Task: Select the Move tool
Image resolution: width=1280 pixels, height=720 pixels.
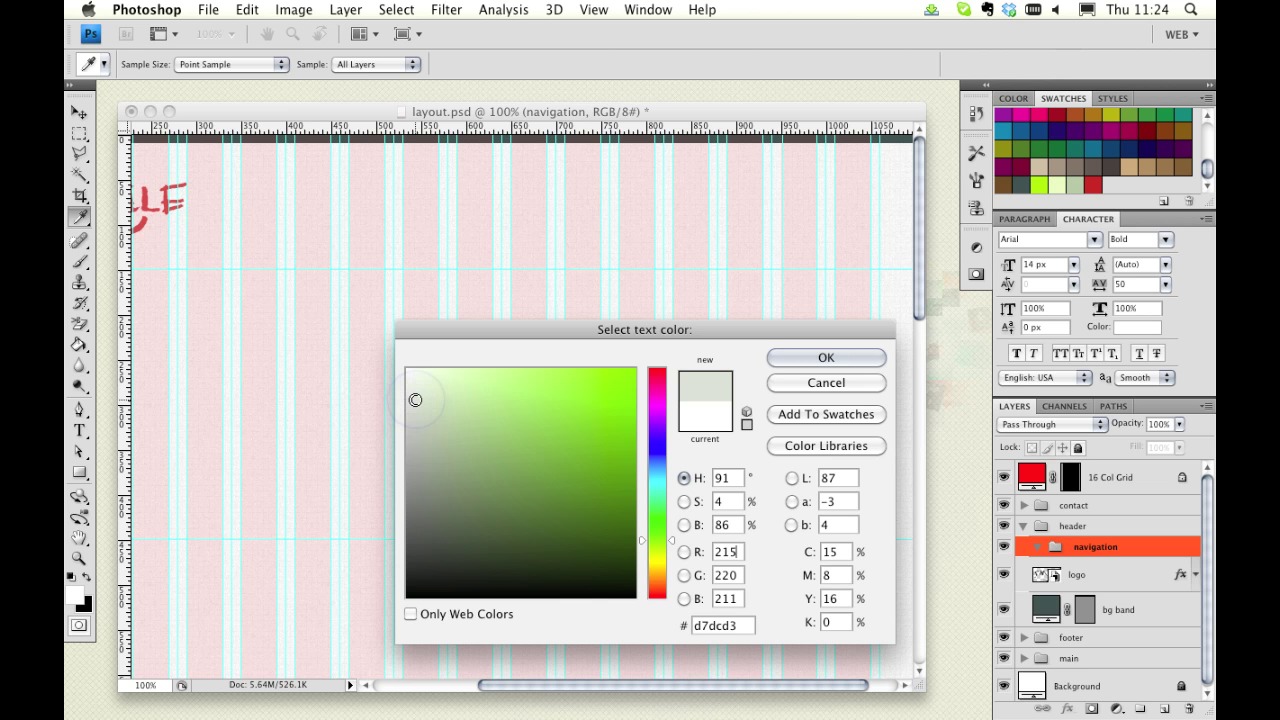Action: click(x=79, y=112)
